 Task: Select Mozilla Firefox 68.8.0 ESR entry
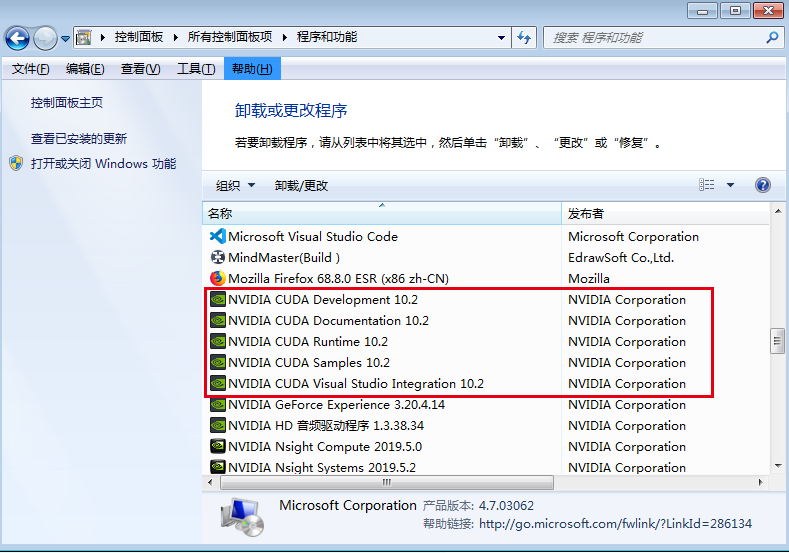(338, 278)
